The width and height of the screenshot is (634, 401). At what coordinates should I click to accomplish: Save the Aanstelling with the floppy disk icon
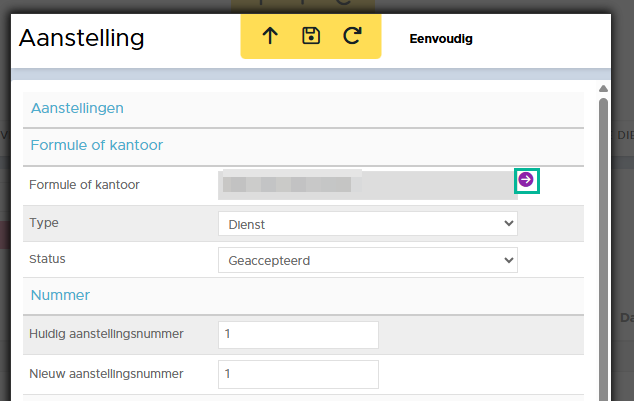click(x=311, y=36)
